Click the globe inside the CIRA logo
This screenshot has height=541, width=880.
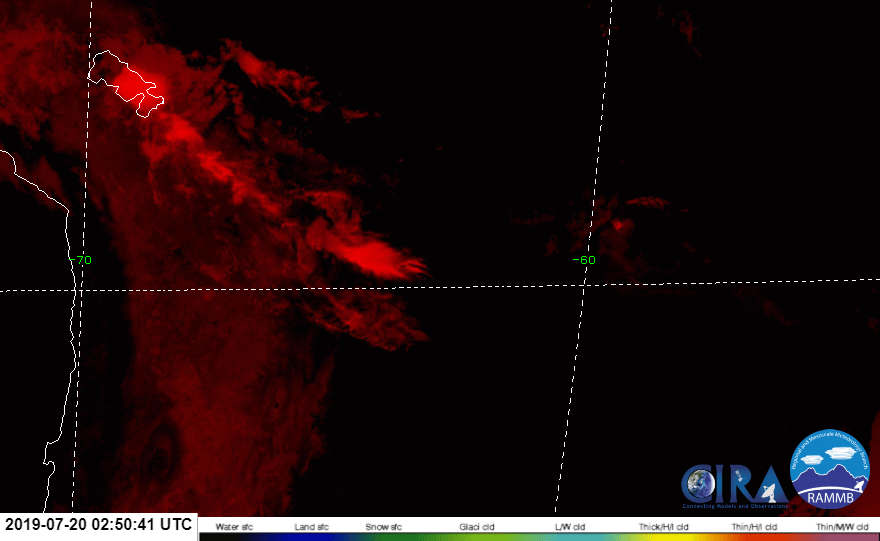tap(698, 485)
